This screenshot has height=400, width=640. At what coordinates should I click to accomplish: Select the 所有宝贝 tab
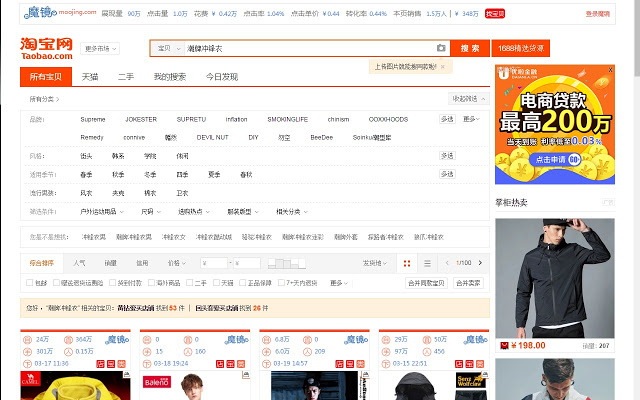click(x=46, y=77)
